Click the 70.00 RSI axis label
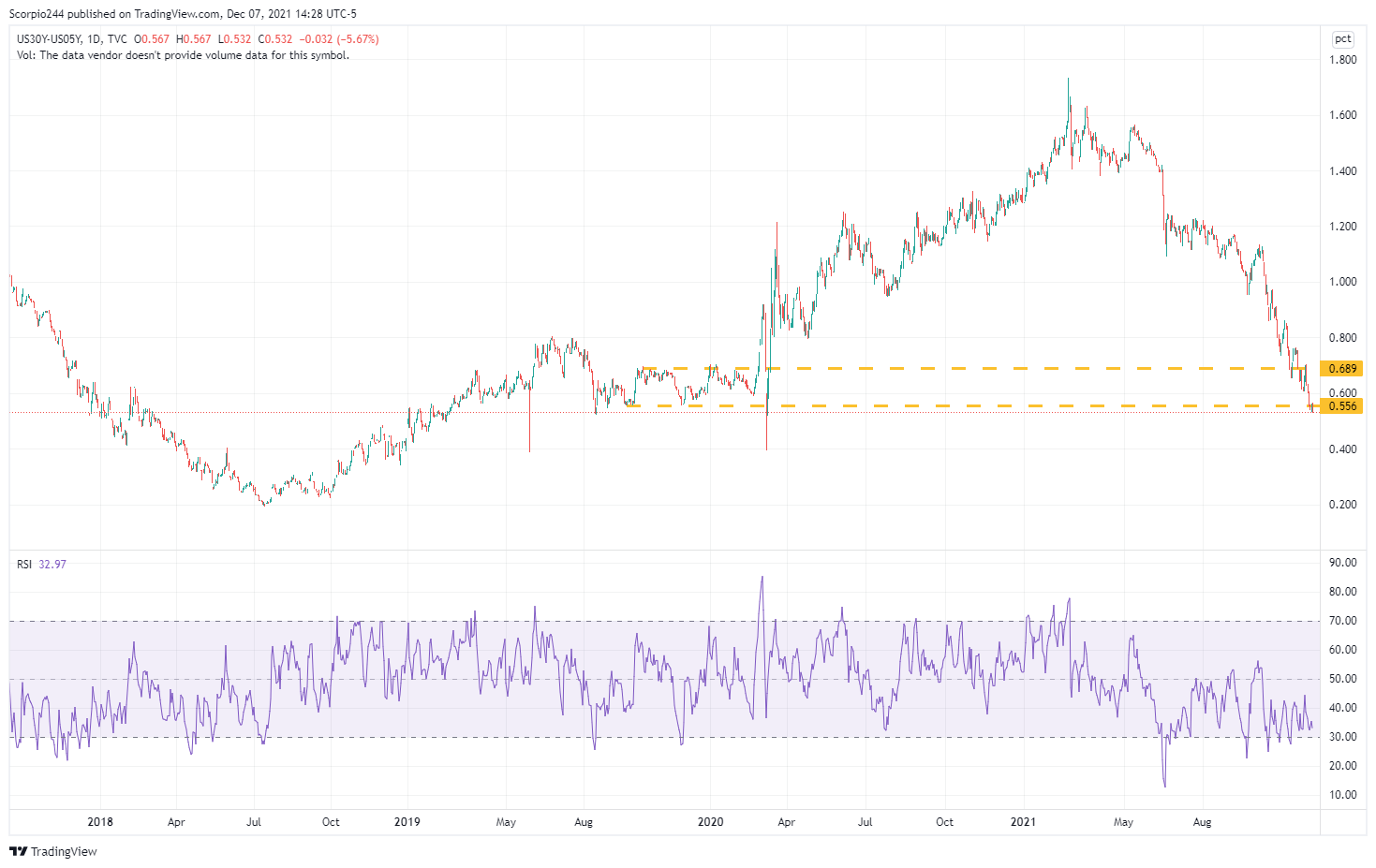This screenshot has width=1376, height=868. [x=1342, y=621]
